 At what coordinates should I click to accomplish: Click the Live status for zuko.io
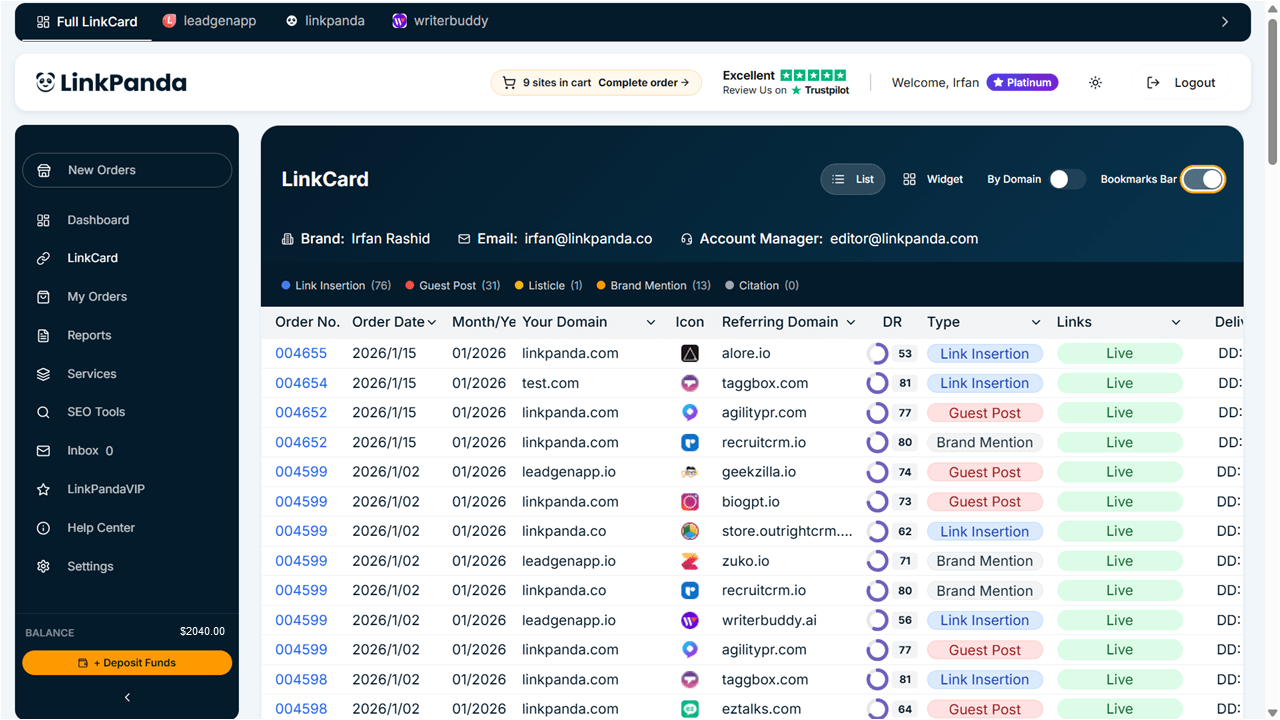(1120, 561)
